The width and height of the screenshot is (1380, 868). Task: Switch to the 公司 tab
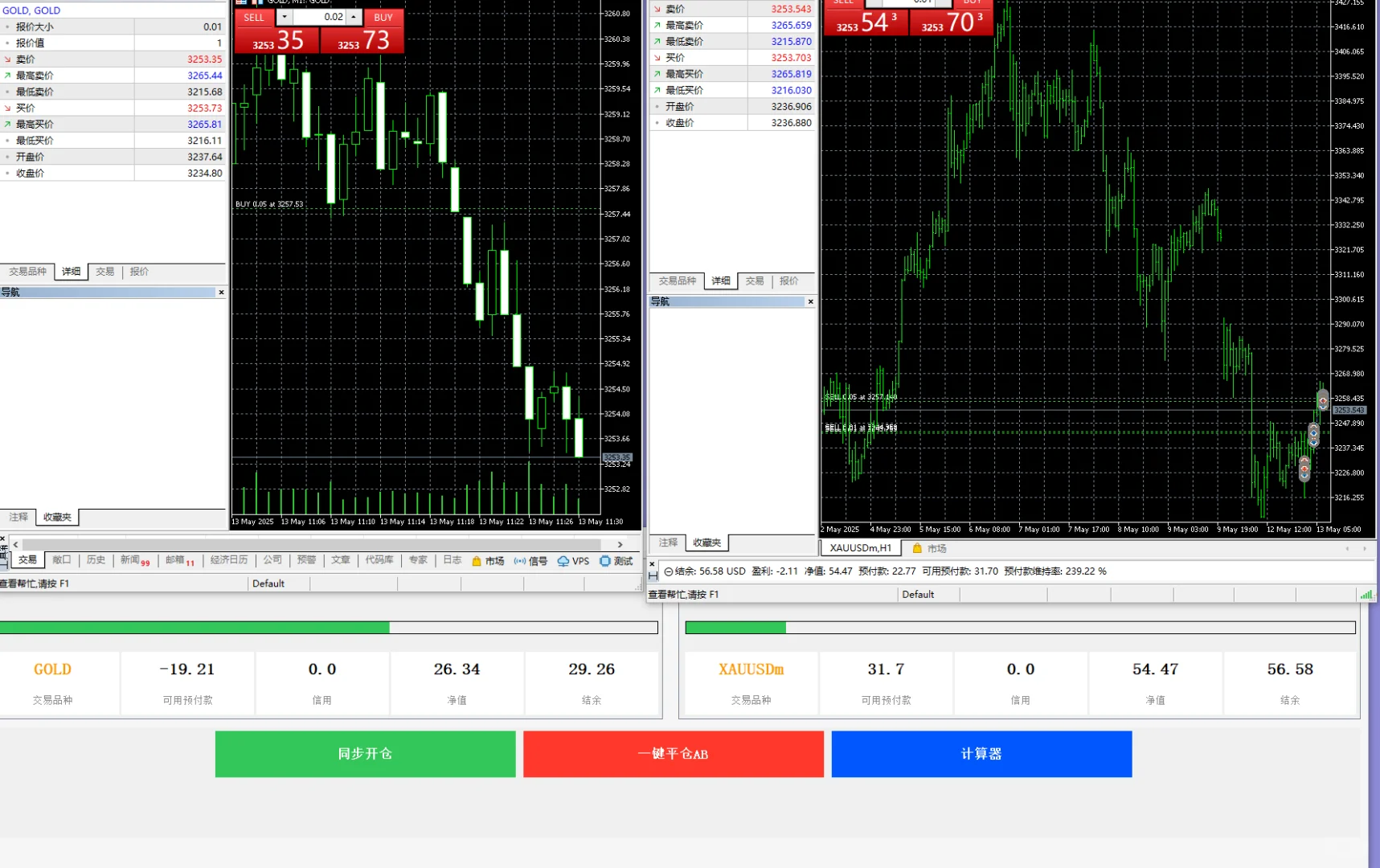click(x=272, y=560)
